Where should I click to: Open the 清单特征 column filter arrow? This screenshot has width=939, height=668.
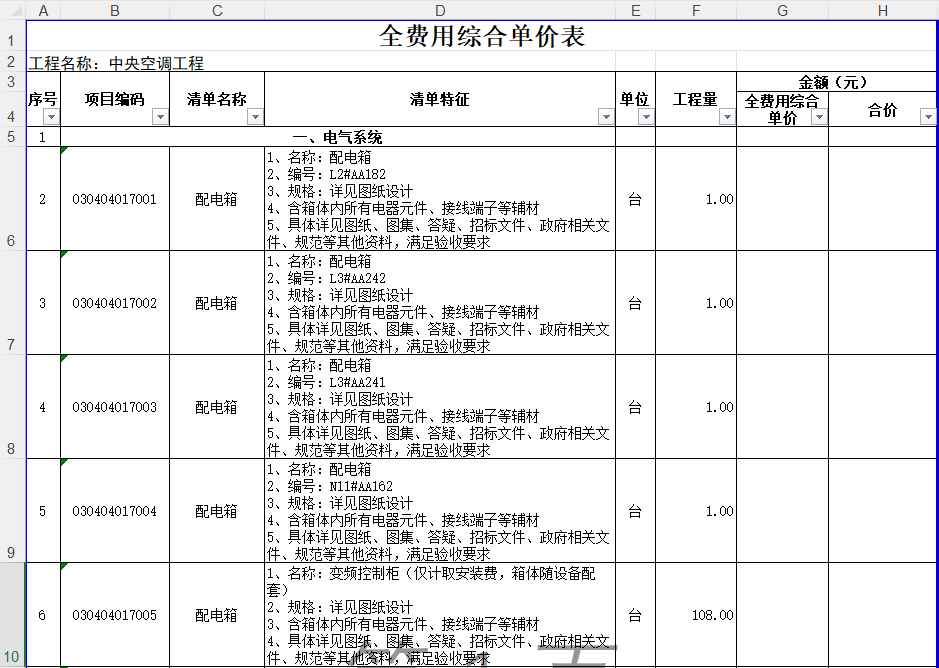click(x=605, y=117)
